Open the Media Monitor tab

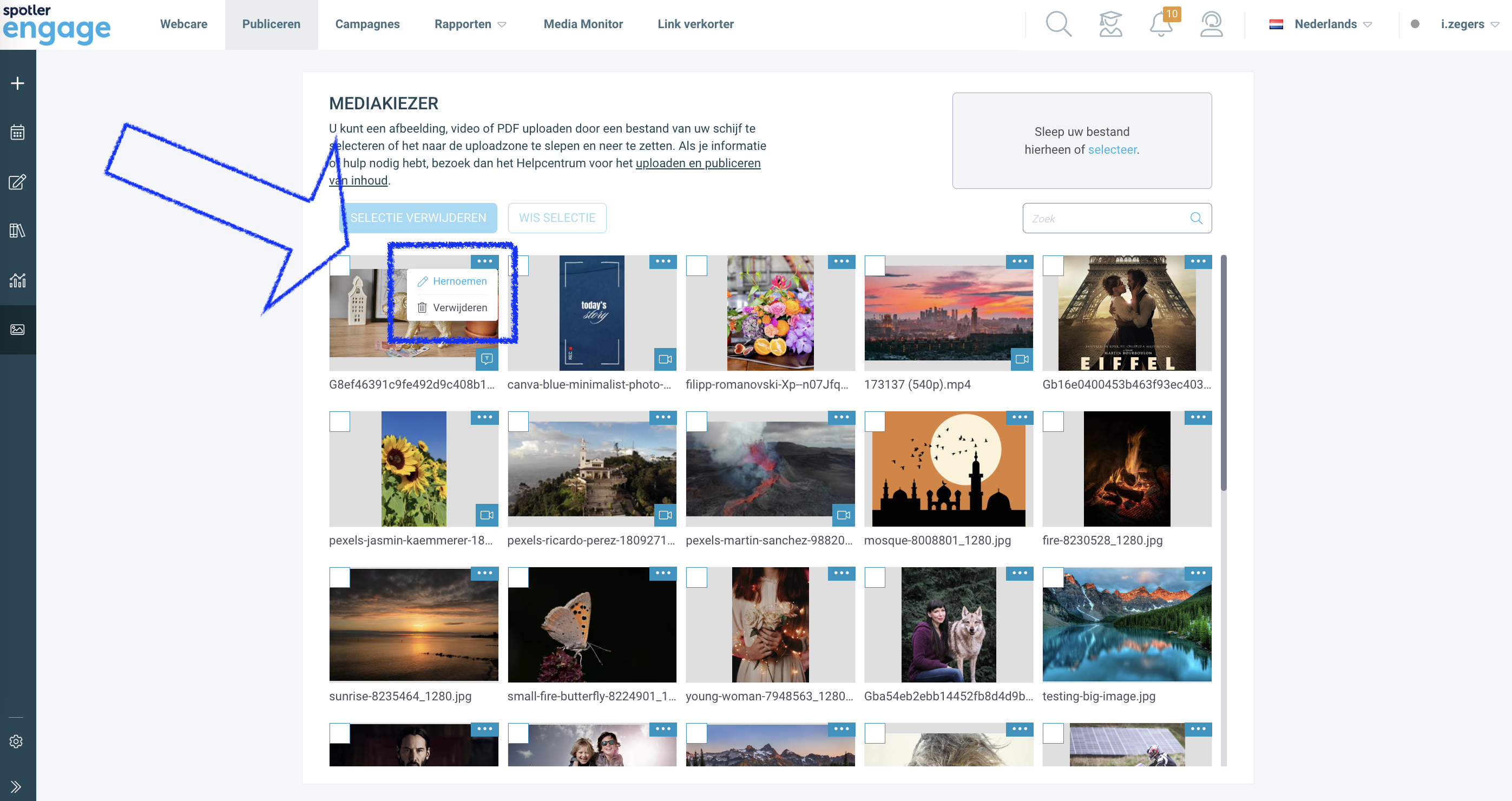point(583,24)
